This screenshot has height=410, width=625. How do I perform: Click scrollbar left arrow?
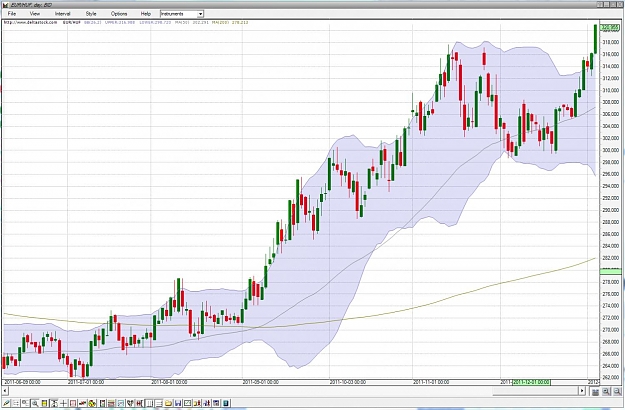pos(5,391)
